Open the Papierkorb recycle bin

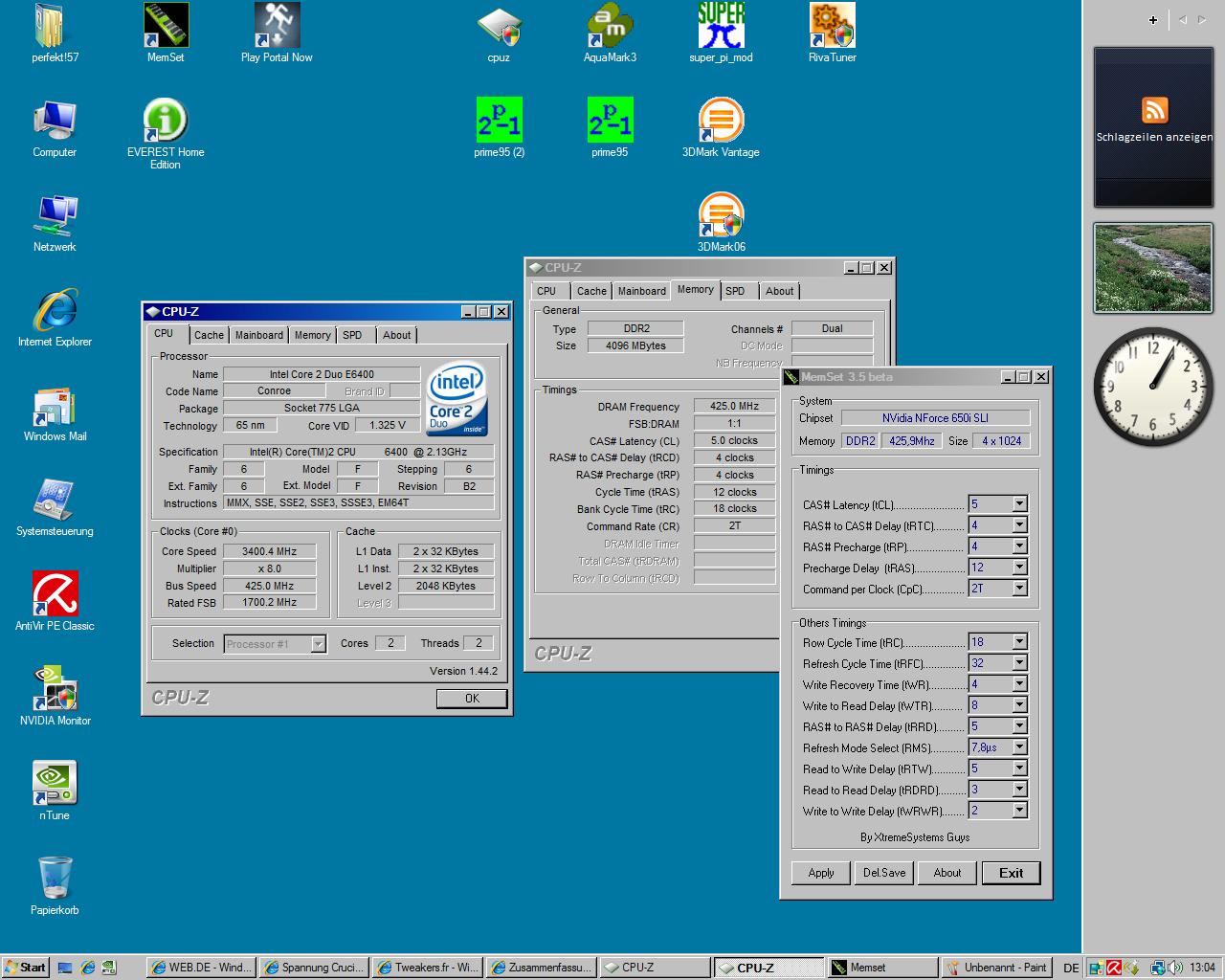[55, 879]
